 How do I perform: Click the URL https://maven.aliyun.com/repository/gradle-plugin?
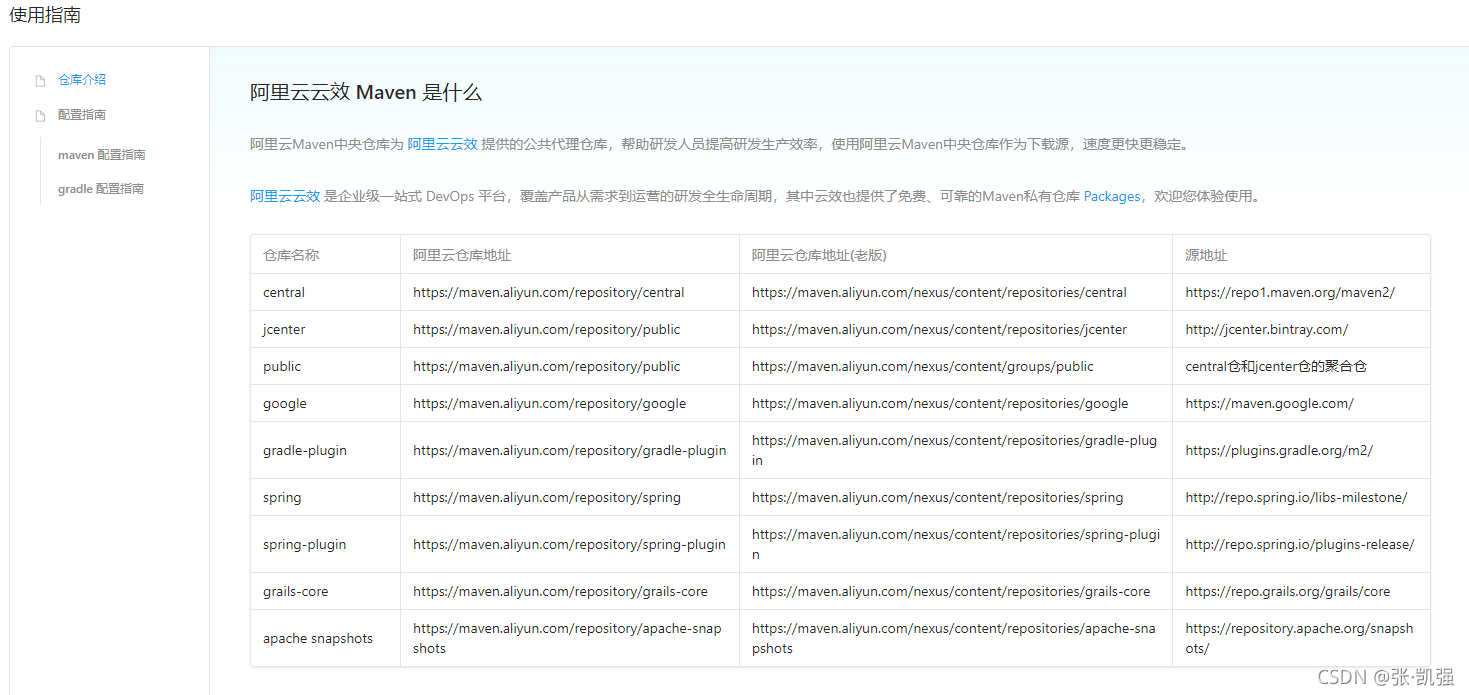pyautogui.click(x=570, y=451)
